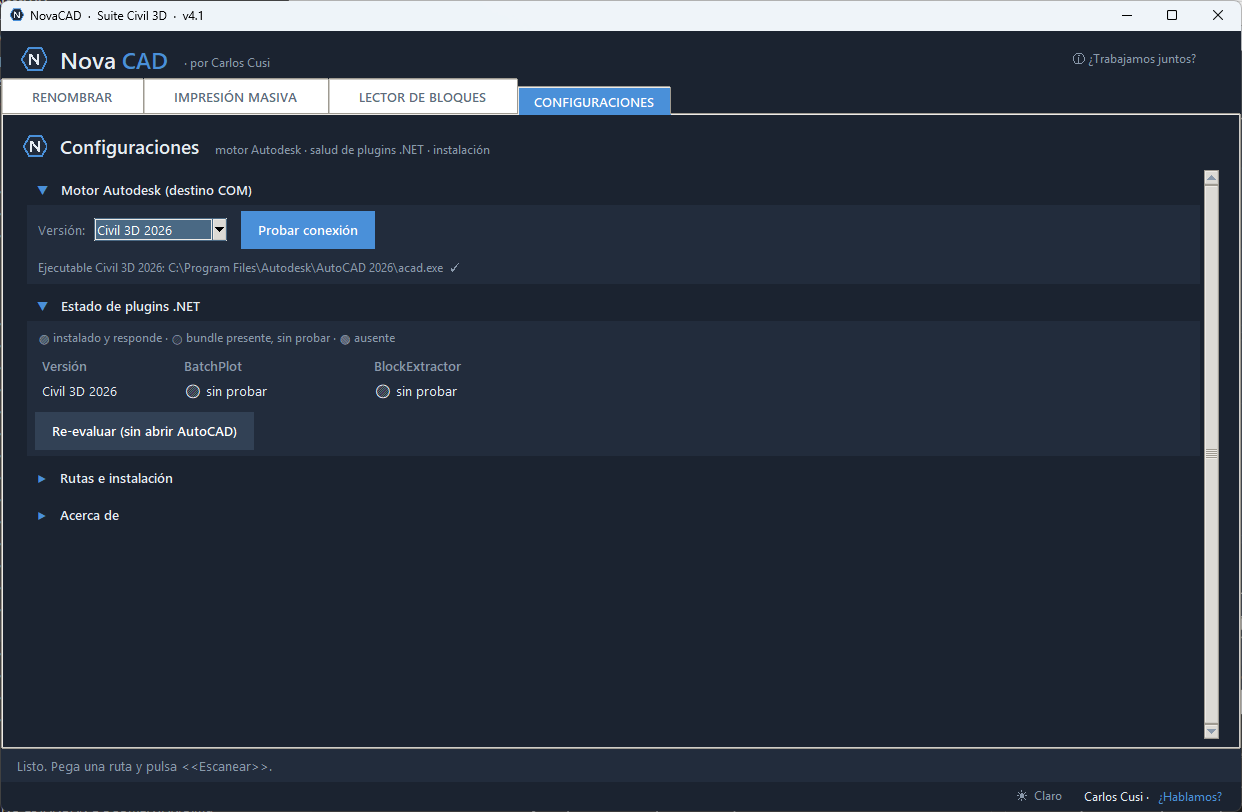Click the NovaCAD title bar app icon
Image resolution: width=1242 pixels, height=812 pixels.
[x=17, y=15]
